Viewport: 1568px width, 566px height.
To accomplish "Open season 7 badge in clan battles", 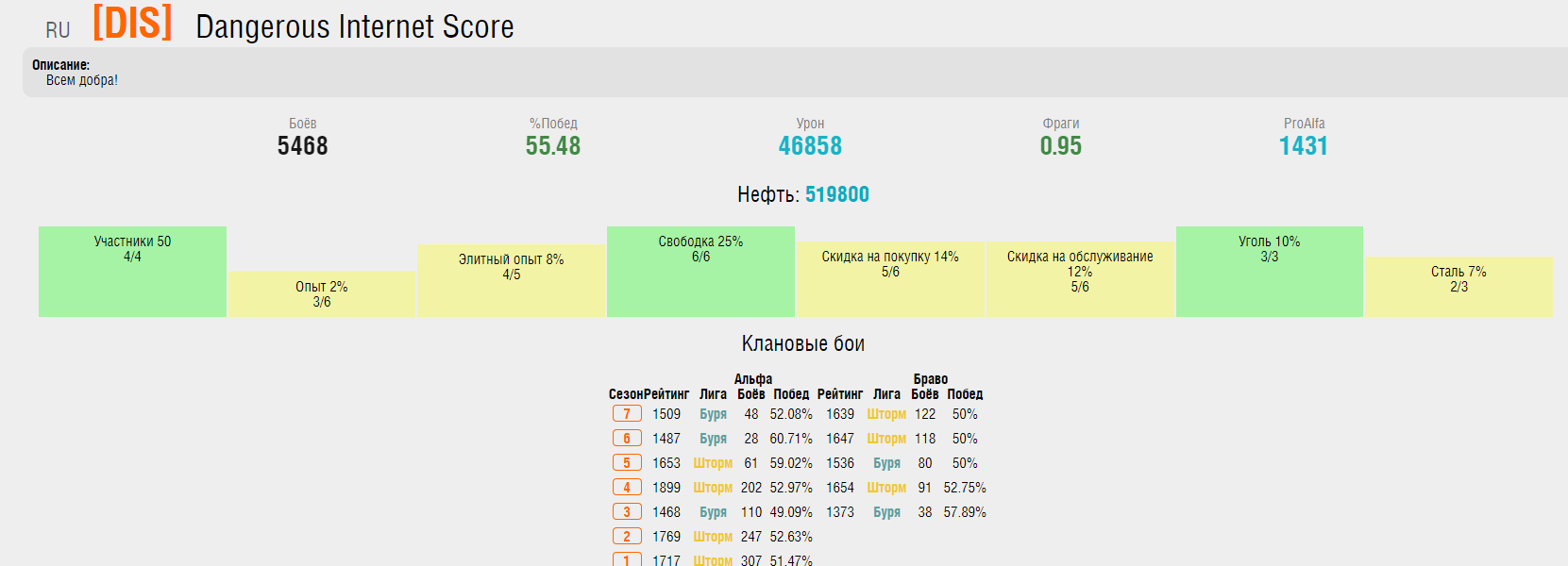I will (627, 414).
